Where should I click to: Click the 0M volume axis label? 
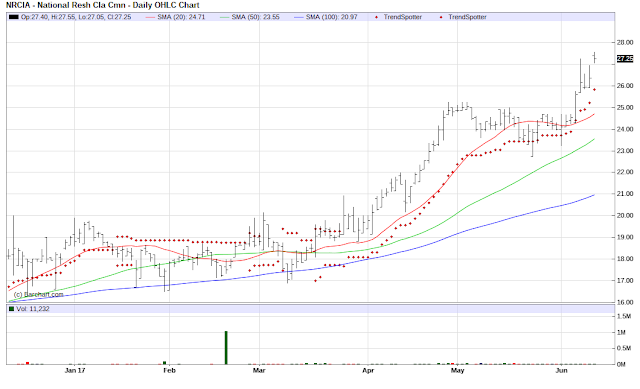click(x=621, y=365)
